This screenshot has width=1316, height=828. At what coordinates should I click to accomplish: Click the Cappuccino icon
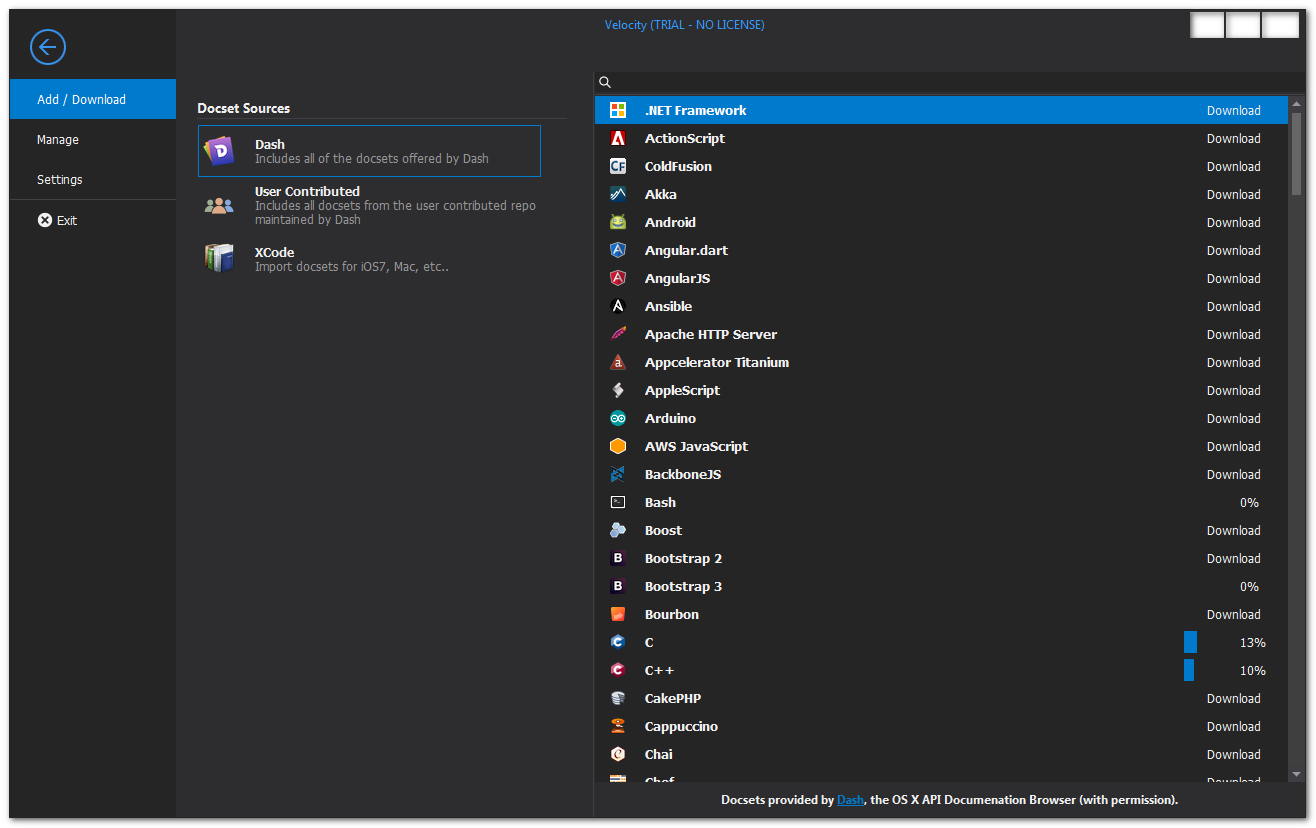tap(618, 726)
